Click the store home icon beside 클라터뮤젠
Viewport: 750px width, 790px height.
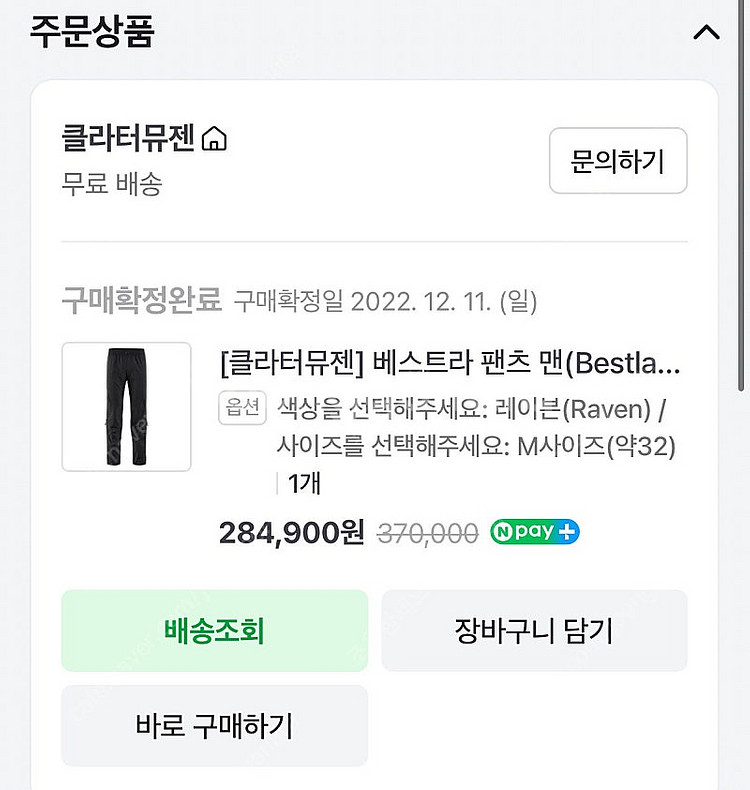[214, 139]
